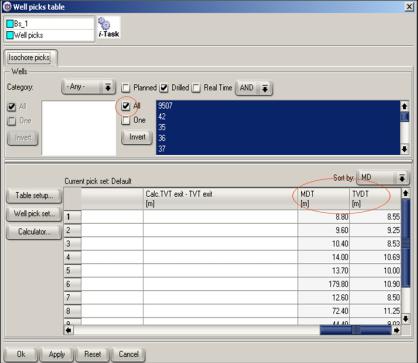Select table row header 2

click(72, 230)
